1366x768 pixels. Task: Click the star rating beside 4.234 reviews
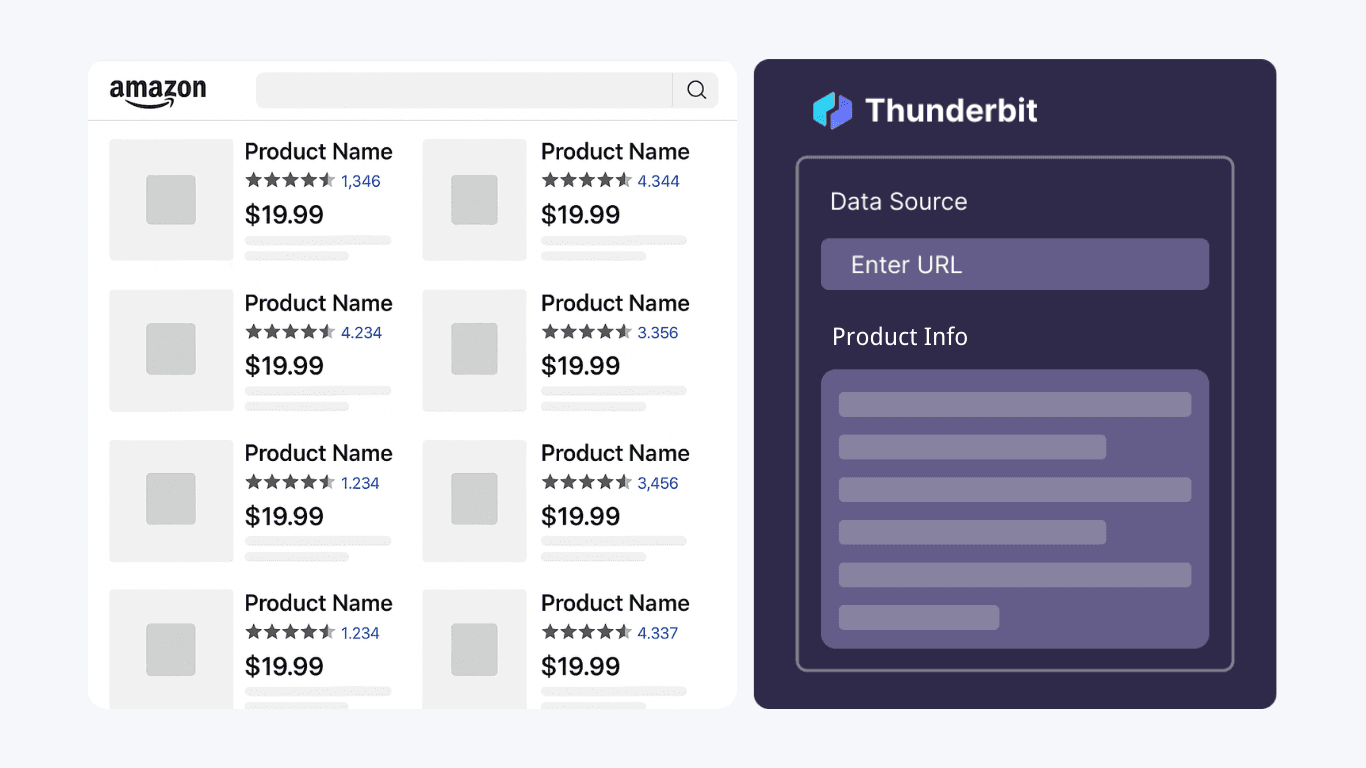[x=290, y=332]
